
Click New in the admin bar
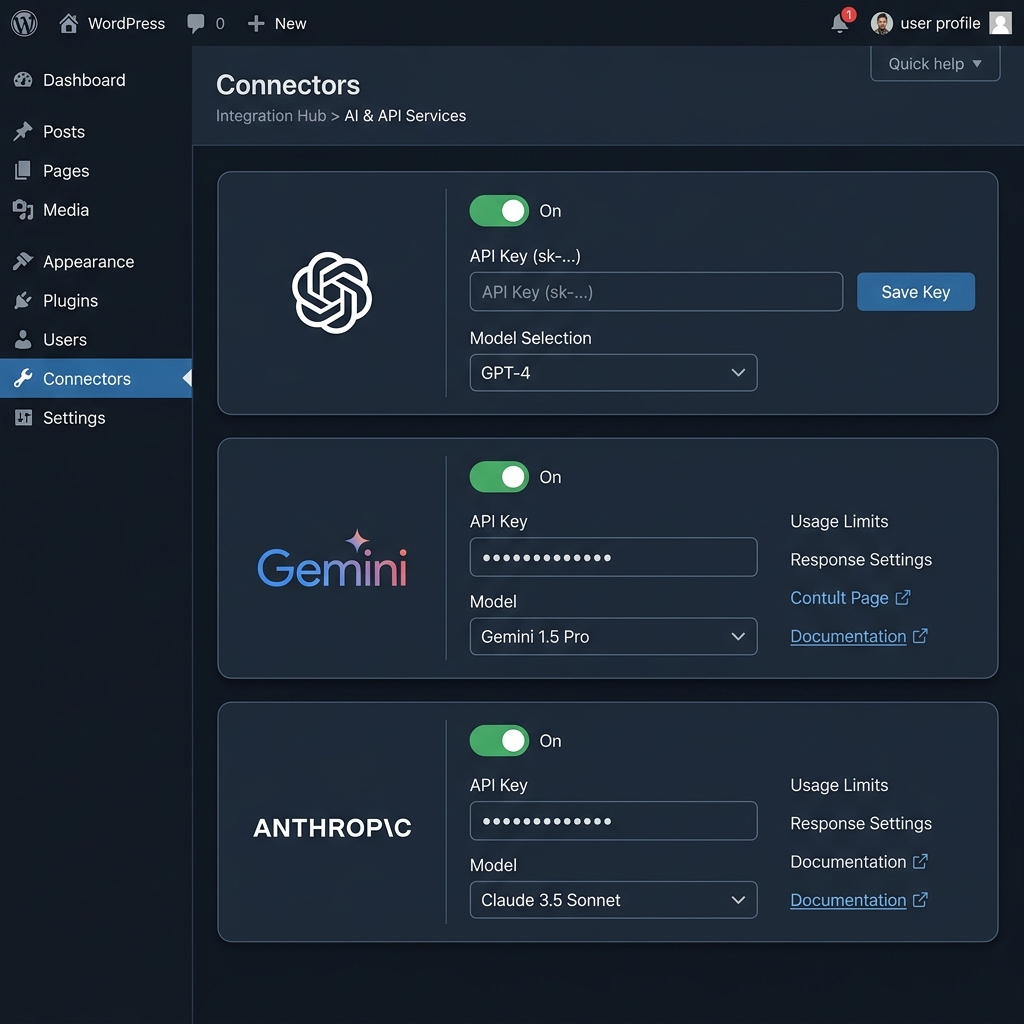pyautogui.click(x=290, y=24)
